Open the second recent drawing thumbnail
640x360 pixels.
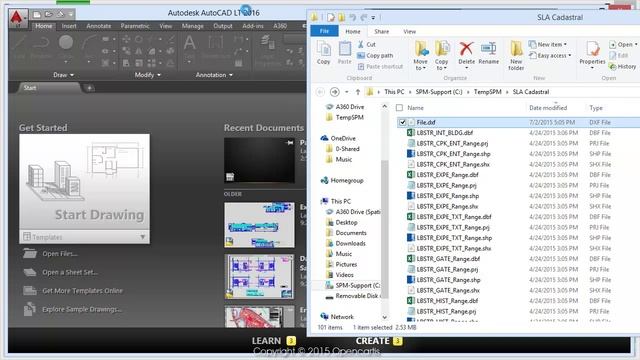point(259,225)
